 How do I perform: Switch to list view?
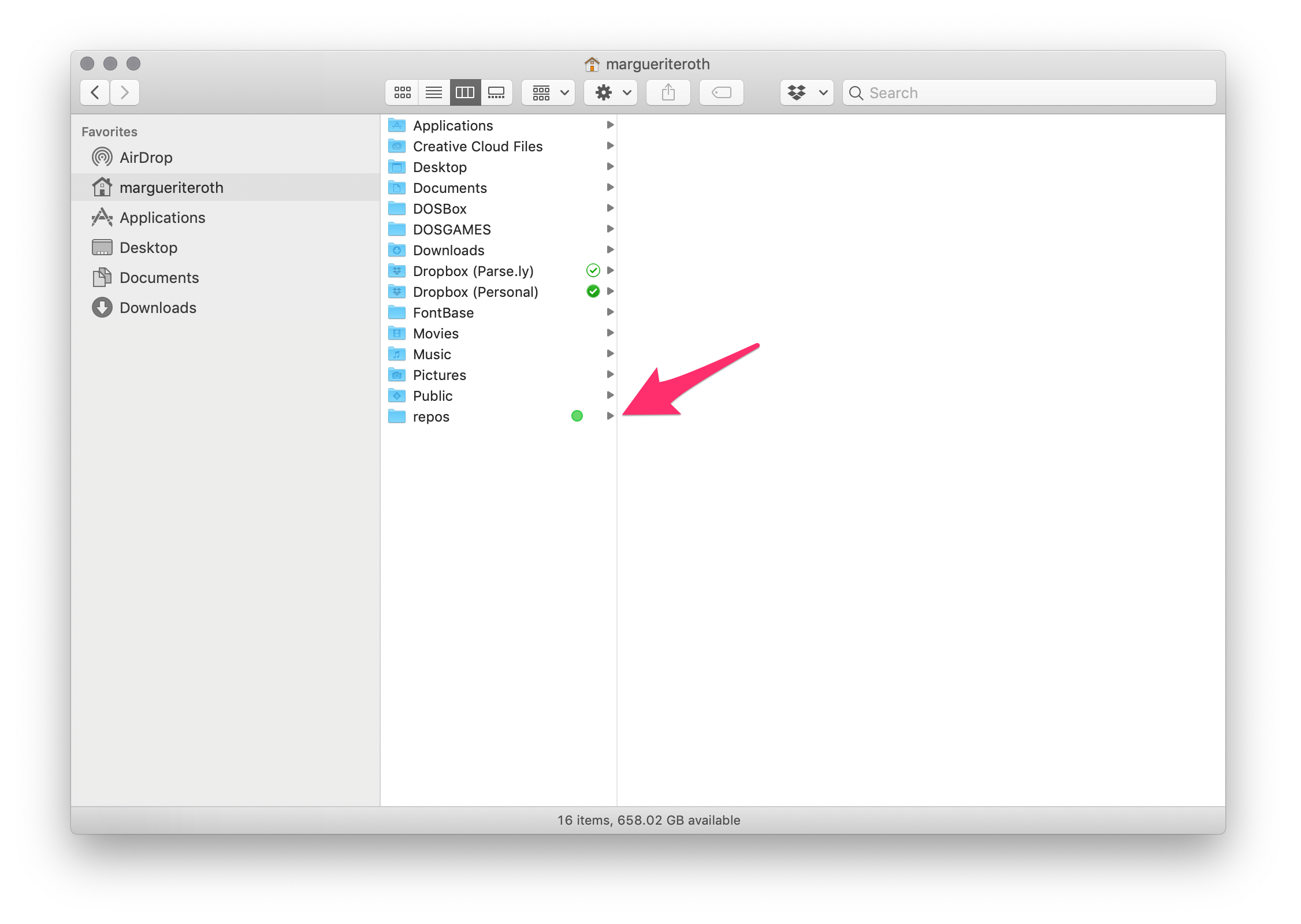click(x=433, y=92)
